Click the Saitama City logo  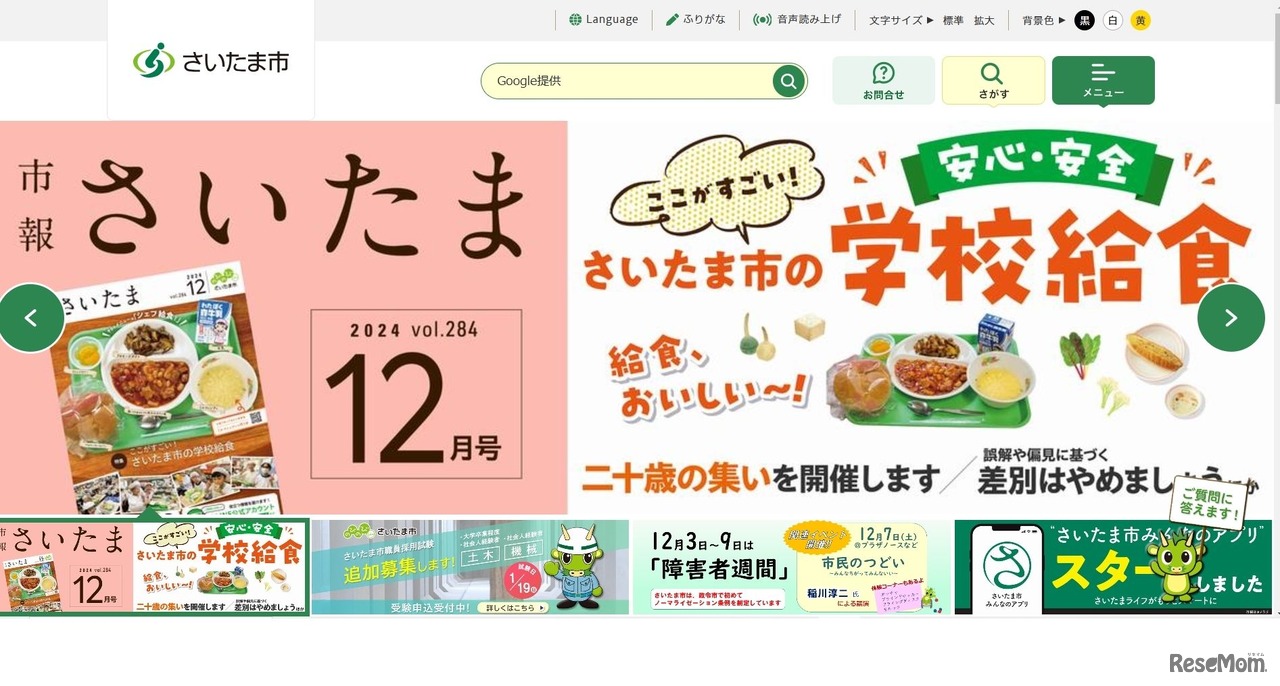coord(211,61)
